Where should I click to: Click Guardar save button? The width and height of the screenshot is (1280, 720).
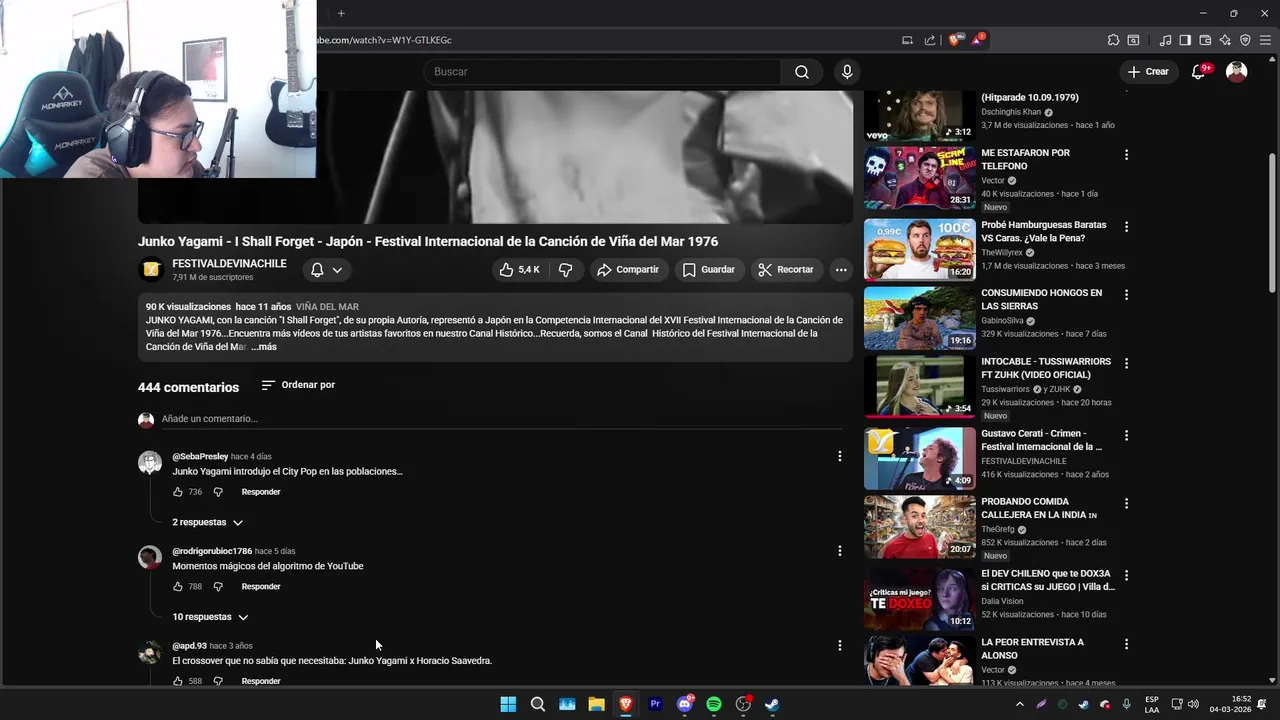[708, 270]
